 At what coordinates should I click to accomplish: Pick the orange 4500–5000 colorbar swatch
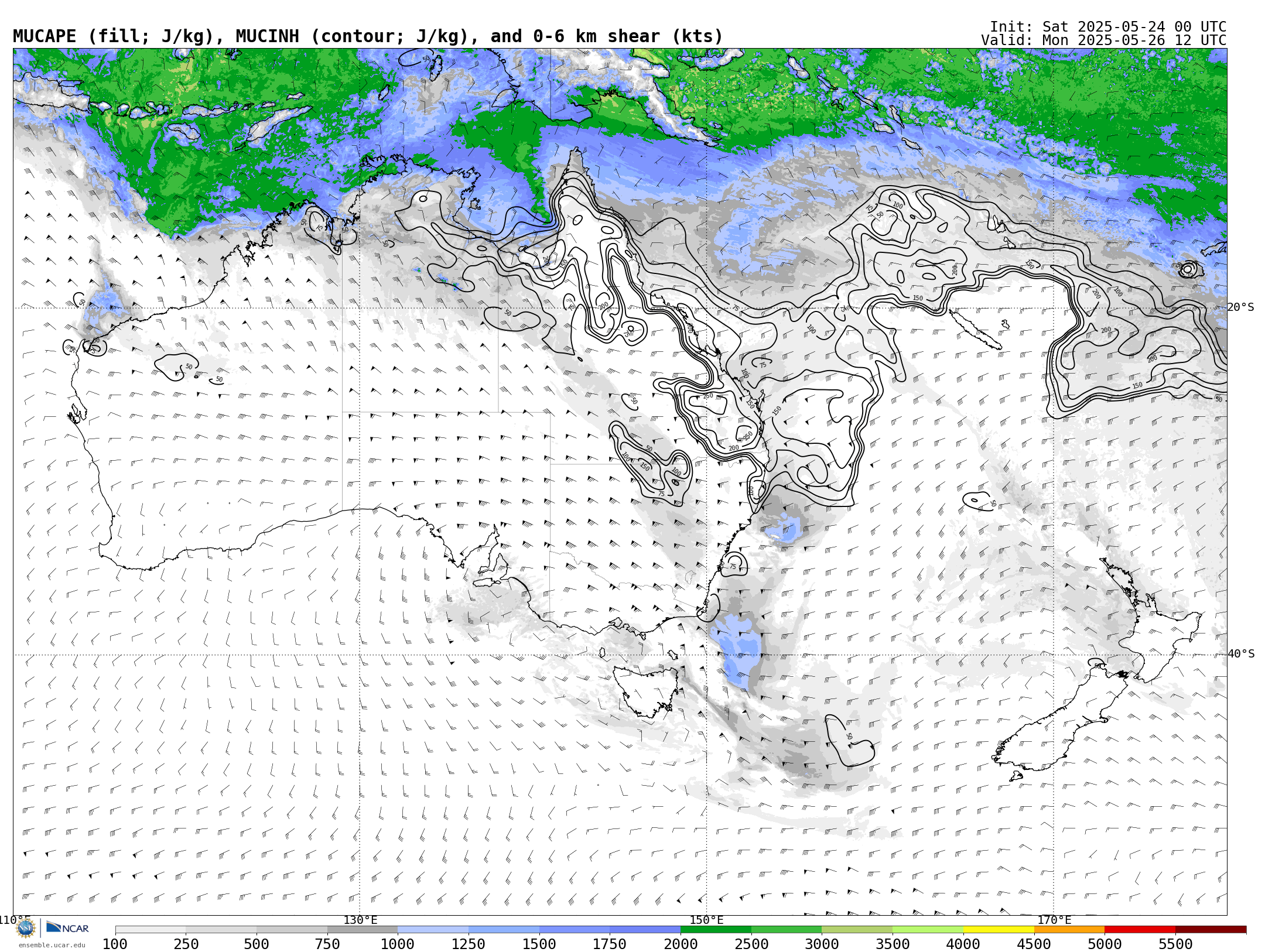click(x=1069, y=930)
